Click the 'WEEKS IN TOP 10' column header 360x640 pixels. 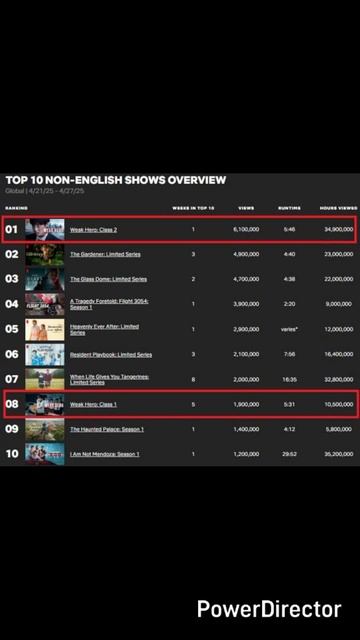[x=193, y=208]
